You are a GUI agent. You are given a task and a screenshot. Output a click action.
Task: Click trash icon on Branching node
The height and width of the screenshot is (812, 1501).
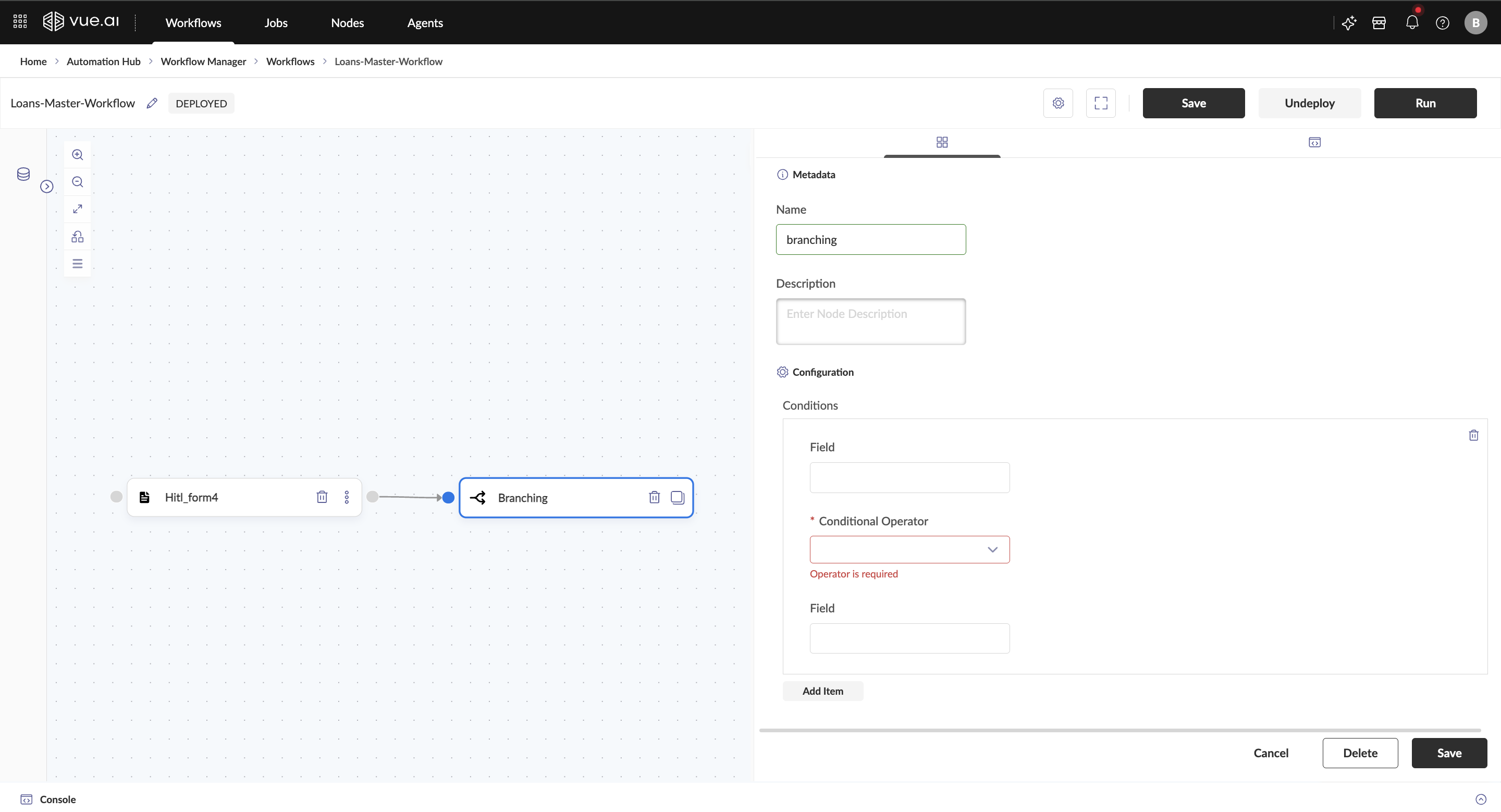pyautogui.click(x=655, y=497)
